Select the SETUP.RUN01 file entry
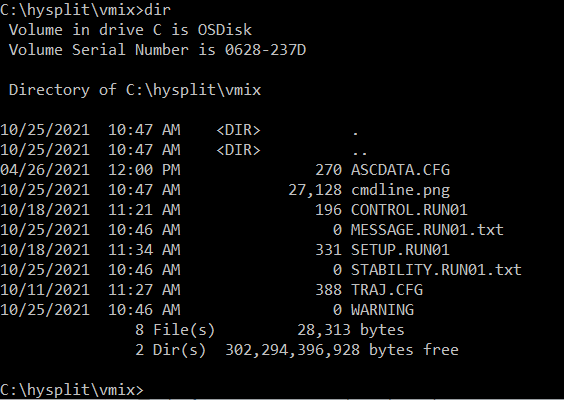This screenshot has width=564, height=400. point(400,250)
